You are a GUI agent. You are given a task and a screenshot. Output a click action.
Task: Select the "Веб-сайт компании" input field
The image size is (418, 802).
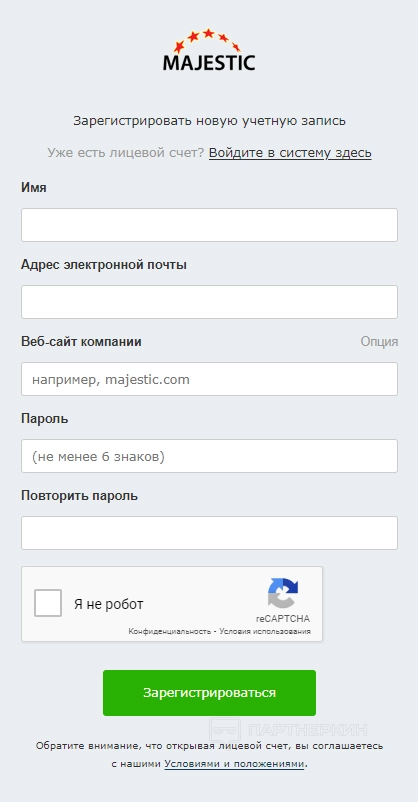coord(209,379)
